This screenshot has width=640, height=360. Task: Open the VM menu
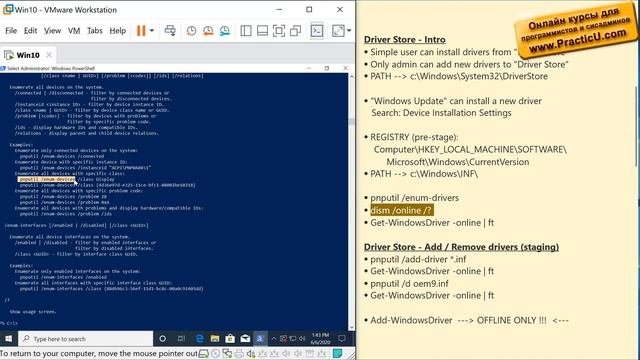(74, 31)
